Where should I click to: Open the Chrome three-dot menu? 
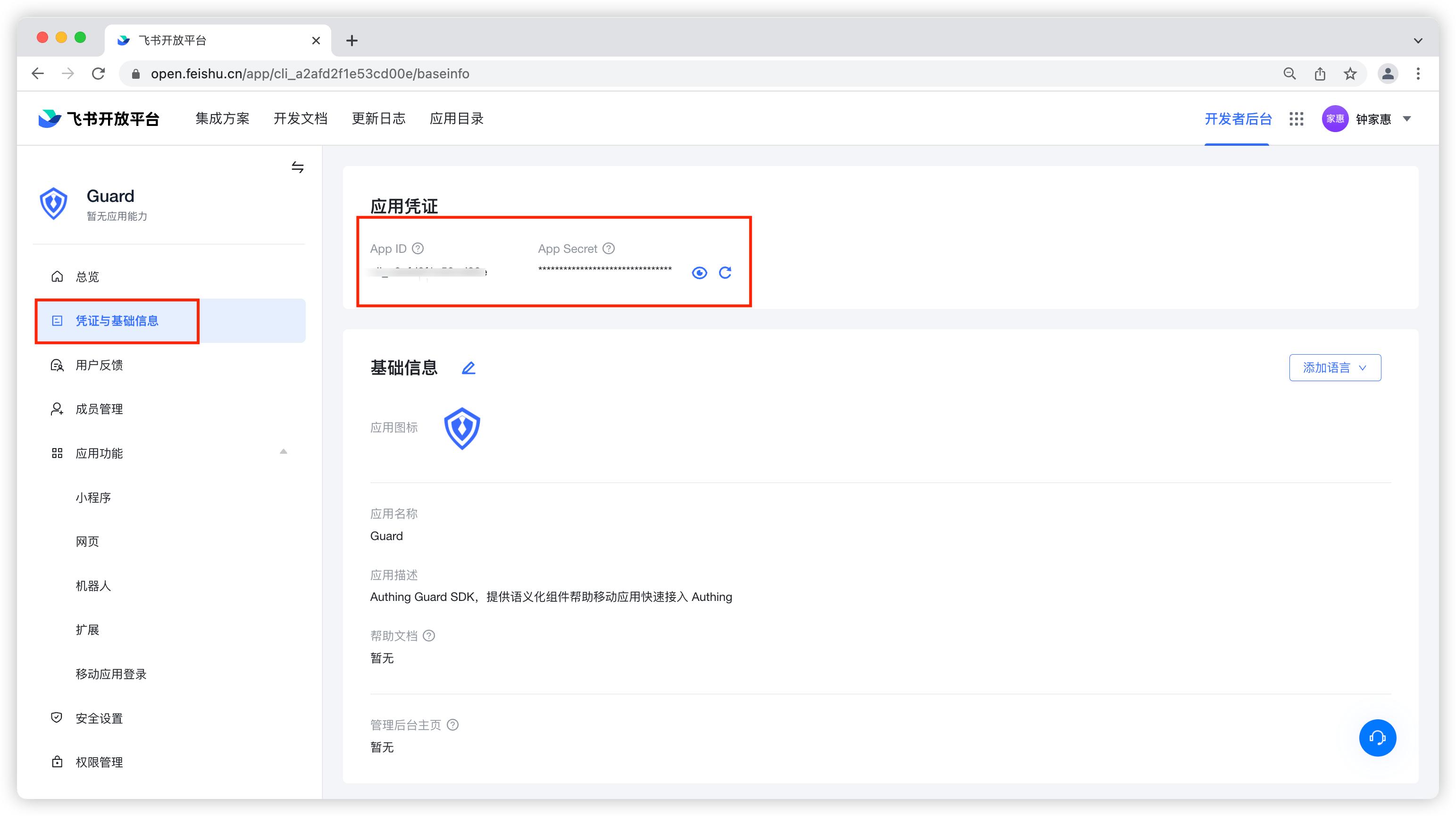coord(1418,74)
